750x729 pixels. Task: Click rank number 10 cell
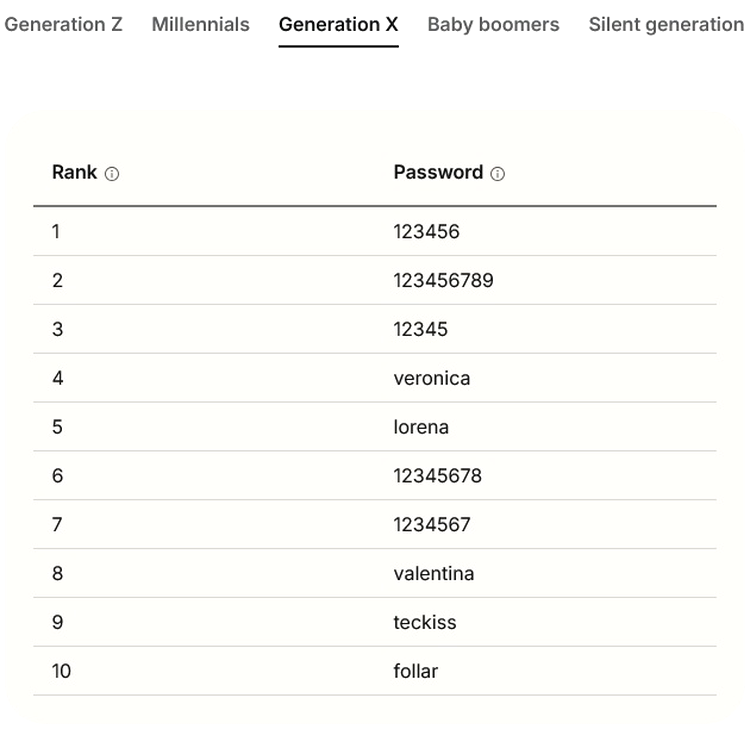click(x=61, y=671)
